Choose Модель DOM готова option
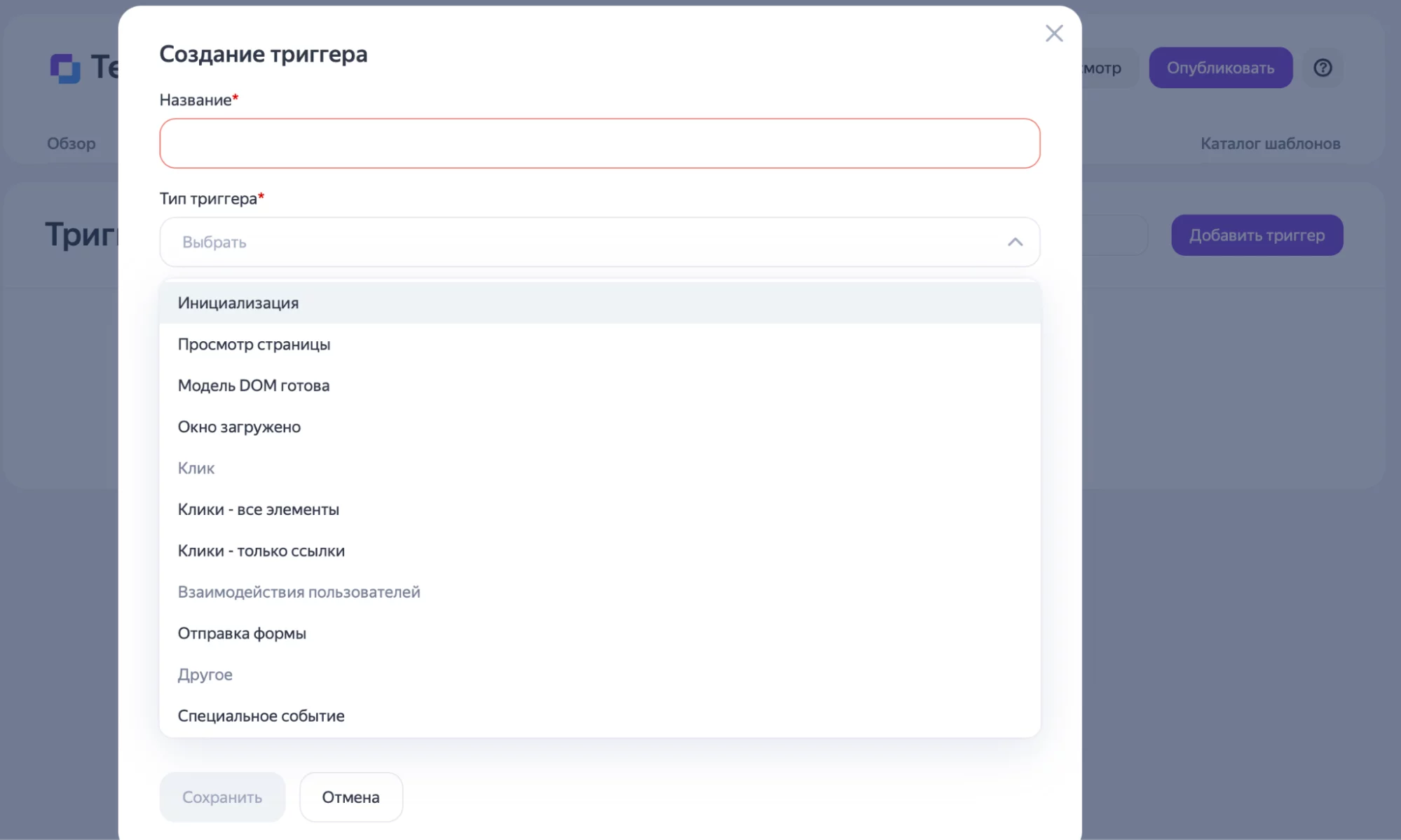 coord(253,386)
